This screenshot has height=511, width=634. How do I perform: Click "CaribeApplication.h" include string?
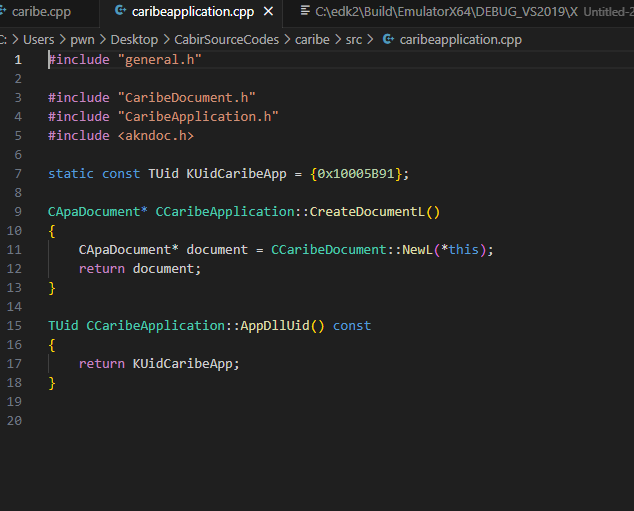198,117
